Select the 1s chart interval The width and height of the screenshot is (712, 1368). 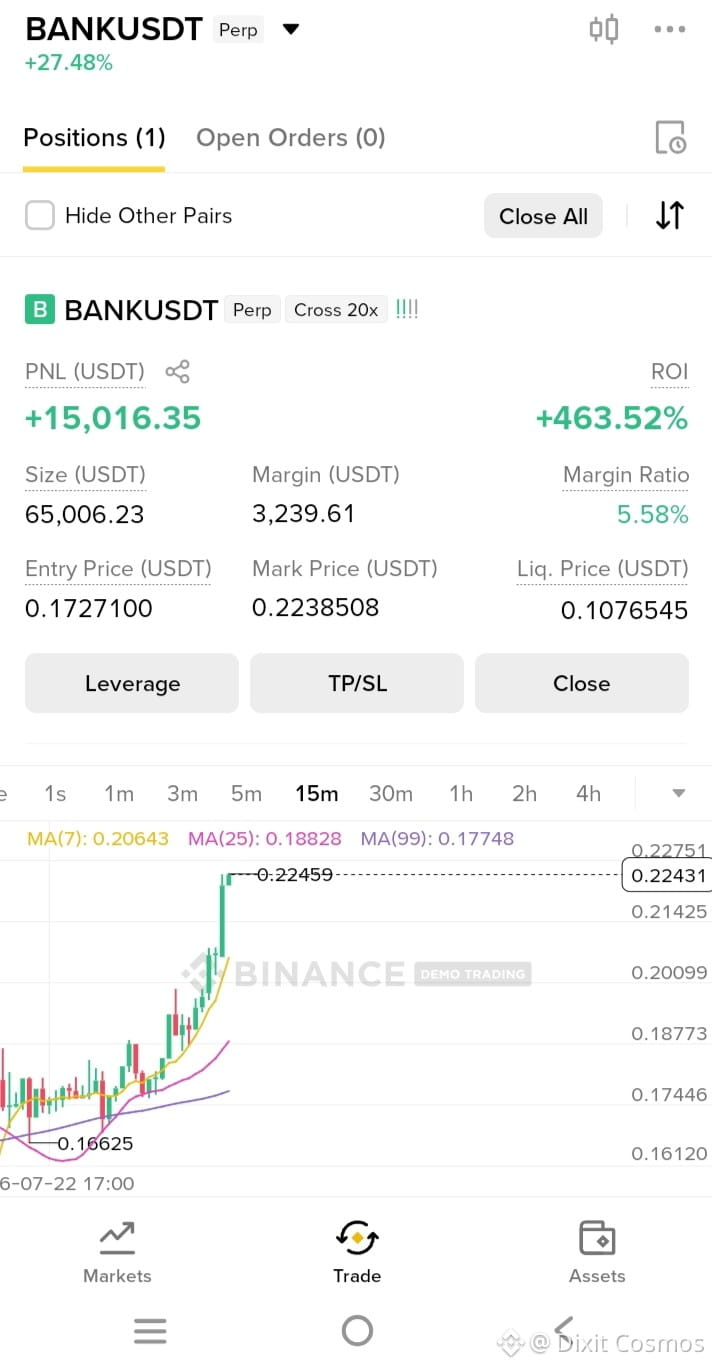[x=55, y=793]
